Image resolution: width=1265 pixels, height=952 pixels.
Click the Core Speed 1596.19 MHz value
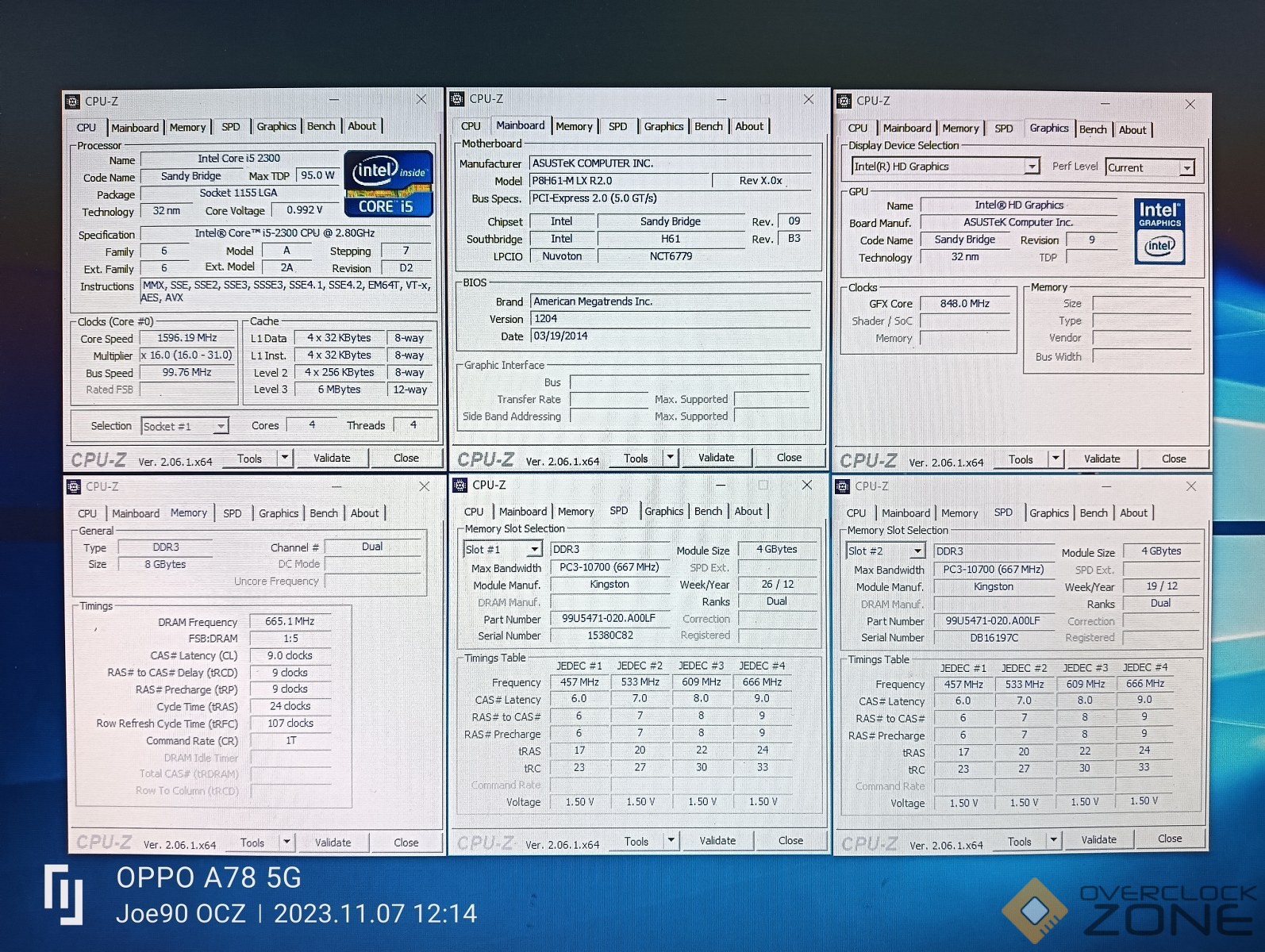[x=186, y=338]
